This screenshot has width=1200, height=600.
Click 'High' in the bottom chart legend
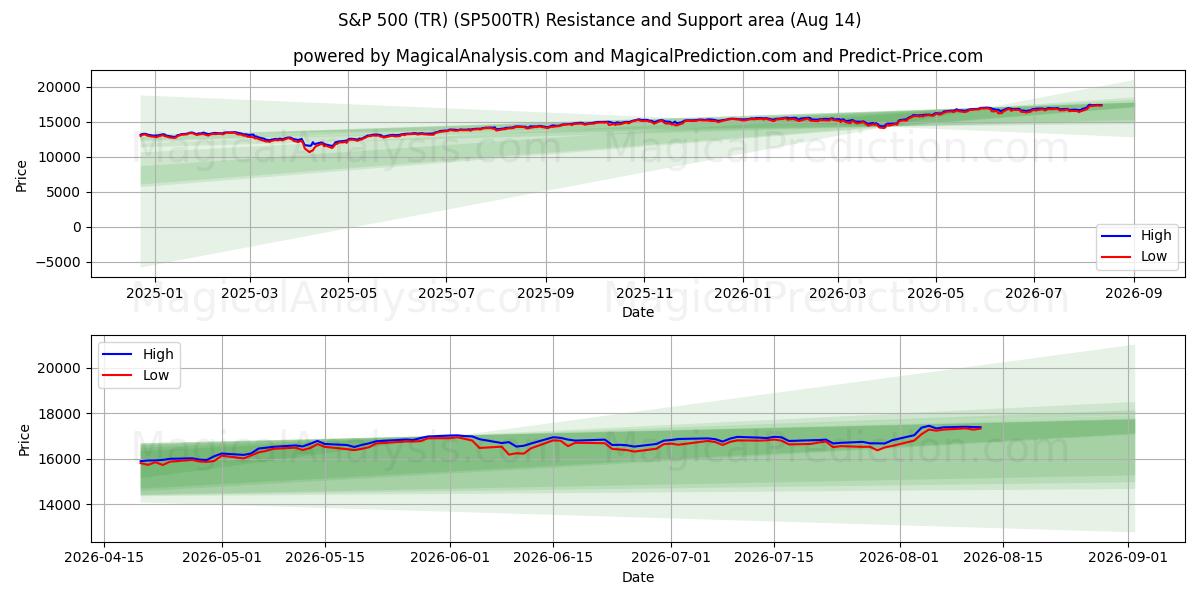coord(158,354)
